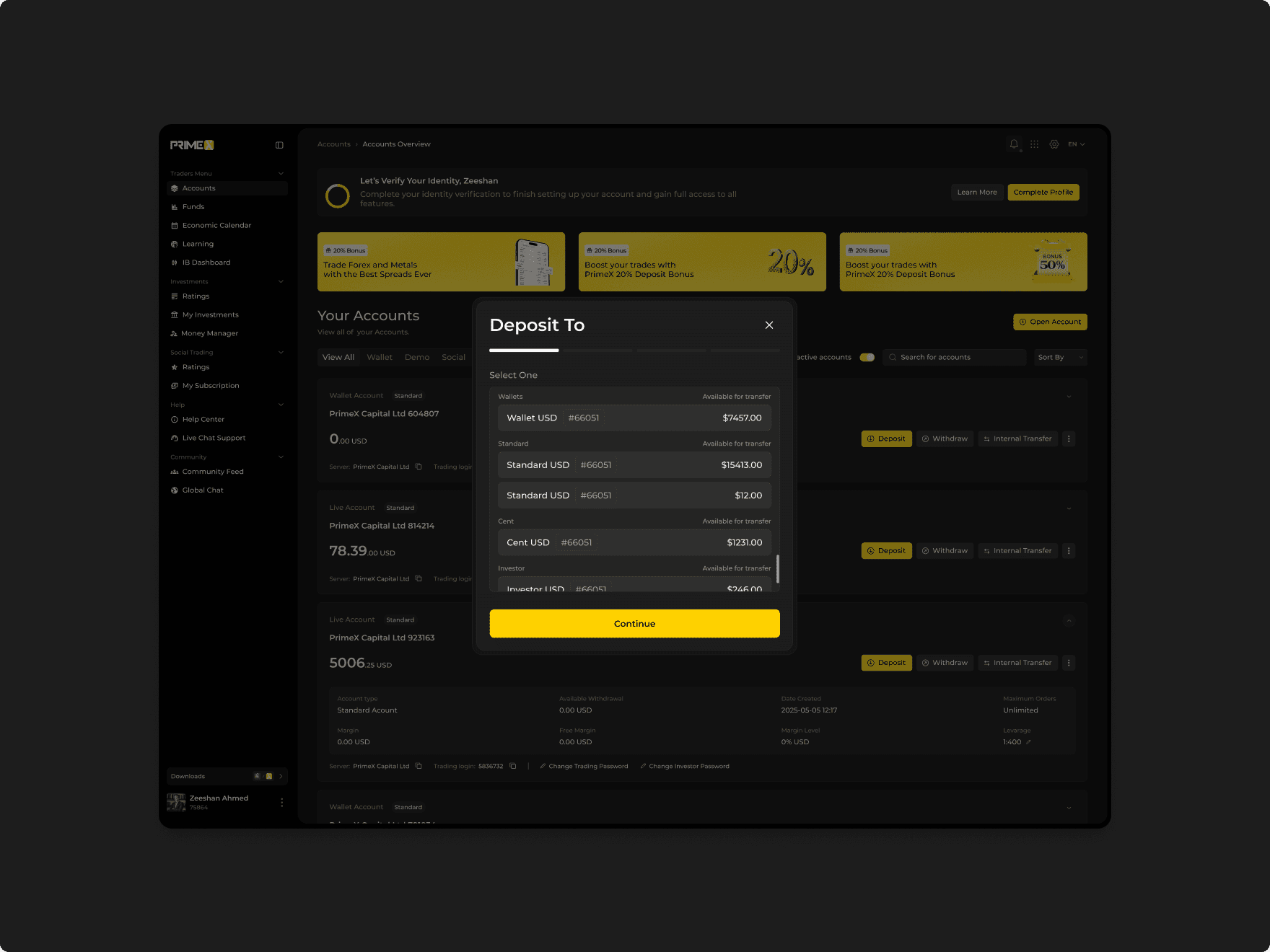Toggle the active accounts switch
Image resolution: width=1270 pixels, height=952 pixels.
867,357
